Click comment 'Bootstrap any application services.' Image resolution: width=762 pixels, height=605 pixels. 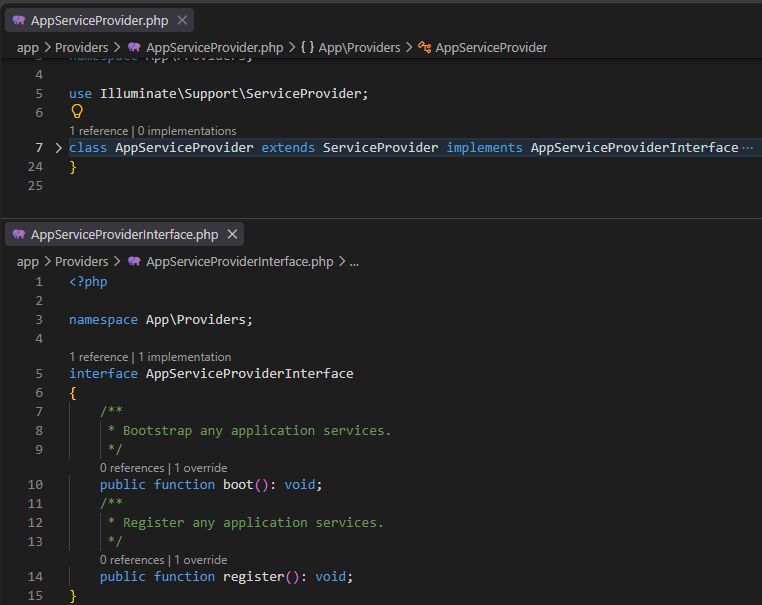pos(257,431)
